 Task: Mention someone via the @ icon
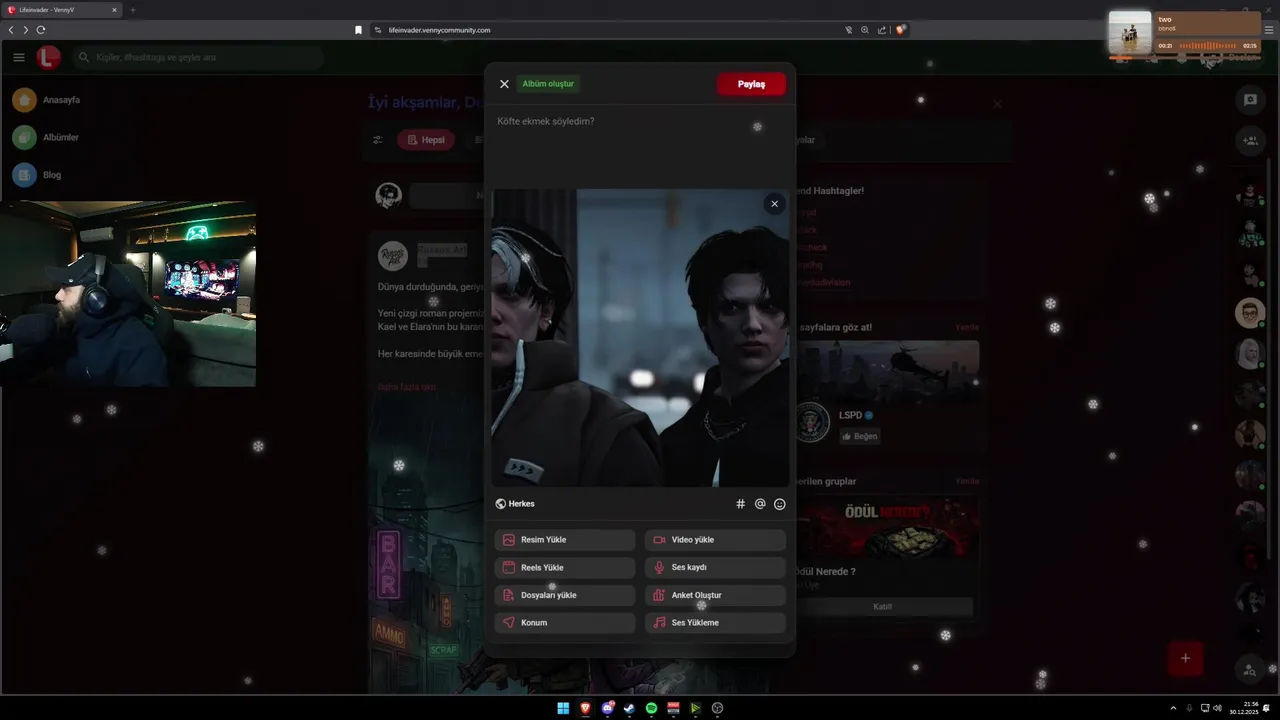[760, 504]
